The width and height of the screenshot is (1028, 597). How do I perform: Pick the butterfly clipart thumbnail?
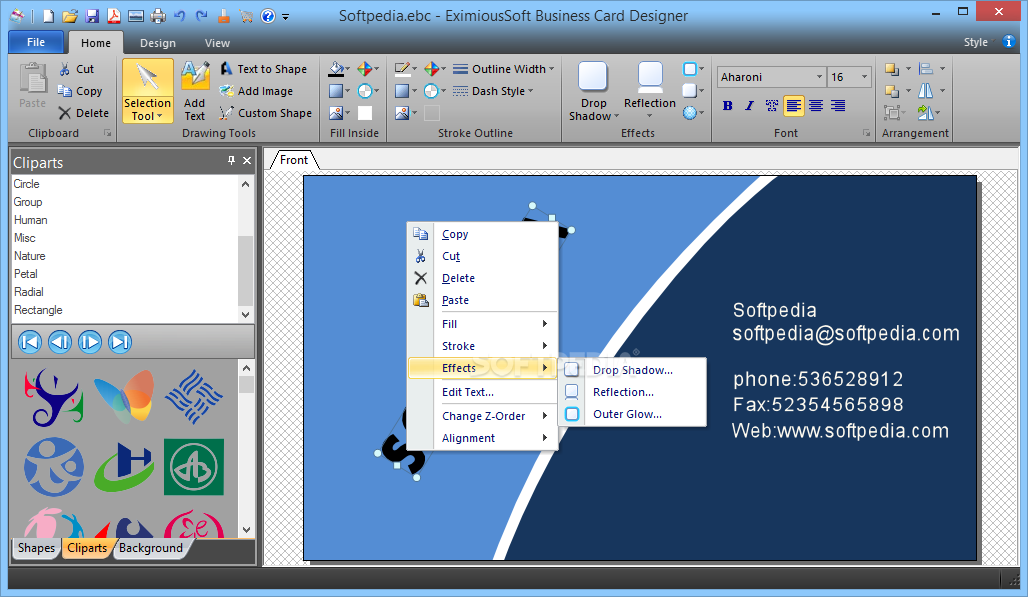(125, 396)
